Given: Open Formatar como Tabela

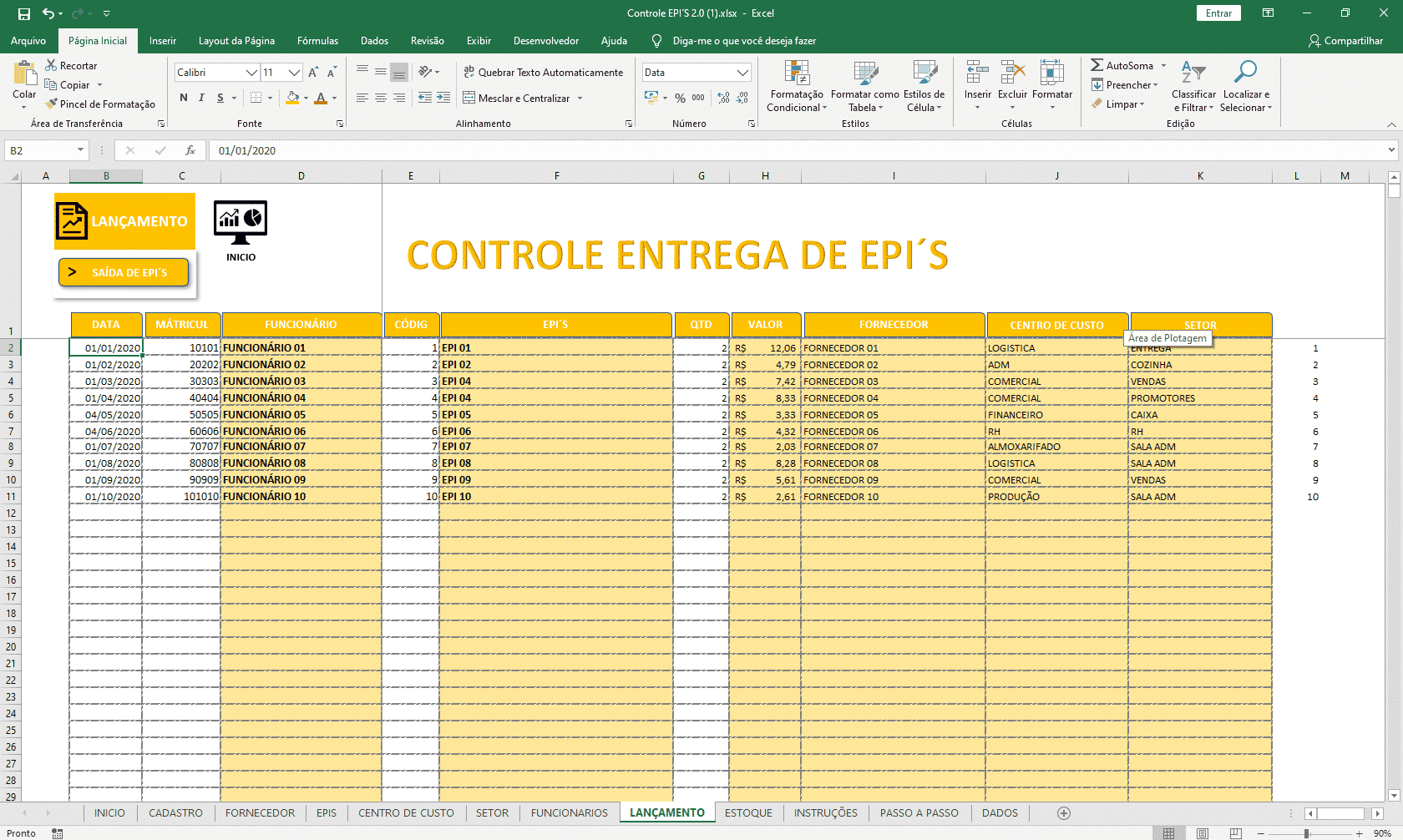Looking at the screenshot, I should 865,86.
